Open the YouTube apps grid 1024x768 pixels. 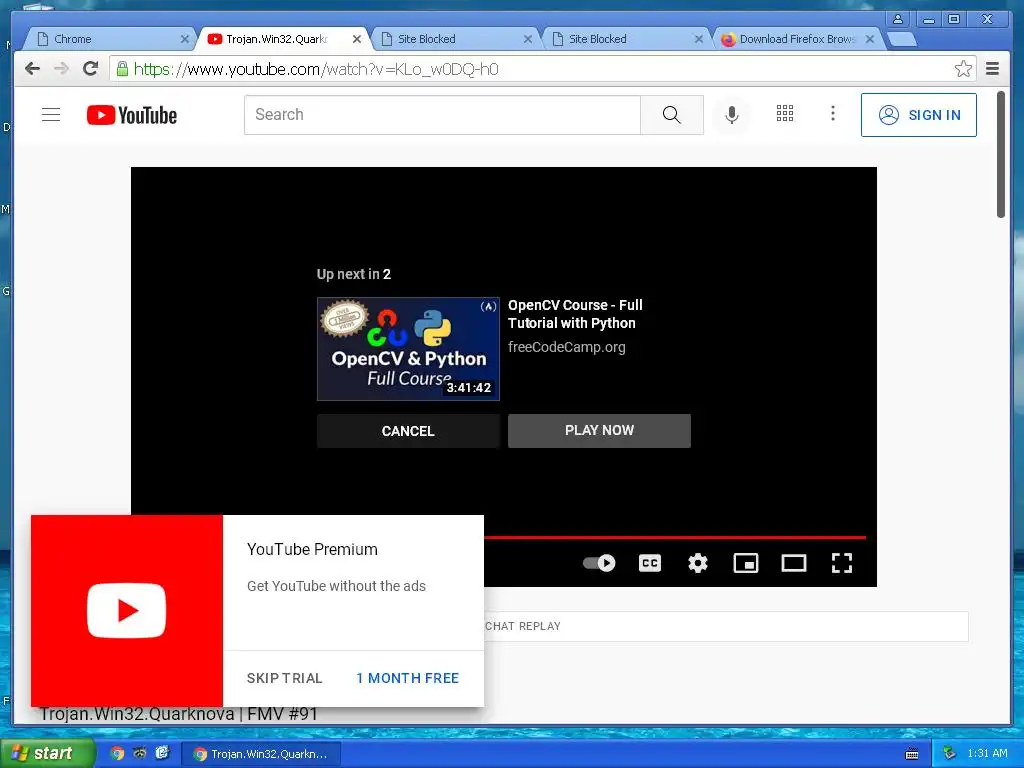pos(785,114)
